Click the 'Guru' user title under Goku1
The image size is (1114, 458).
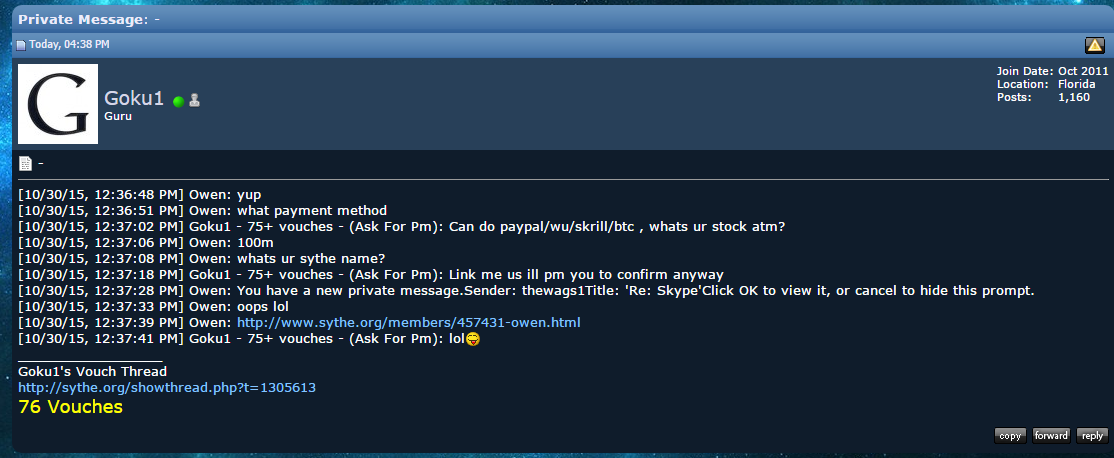pos(118,116)
